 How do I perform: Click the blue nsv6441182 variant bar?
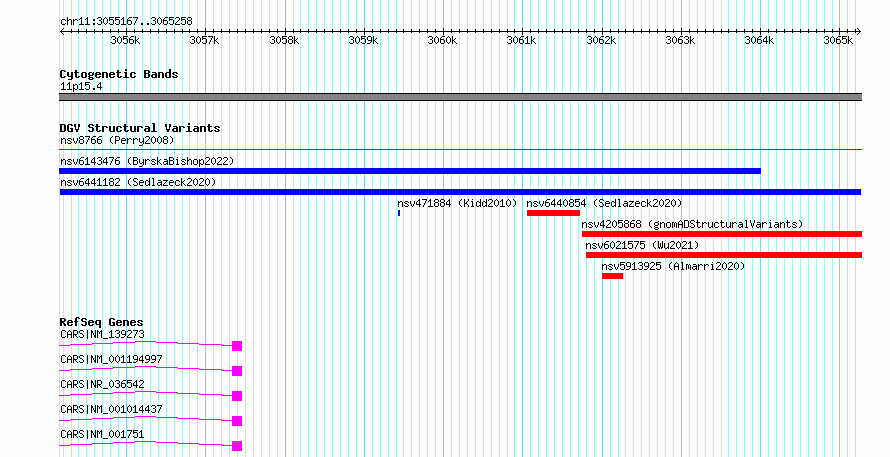click(460, 192)
